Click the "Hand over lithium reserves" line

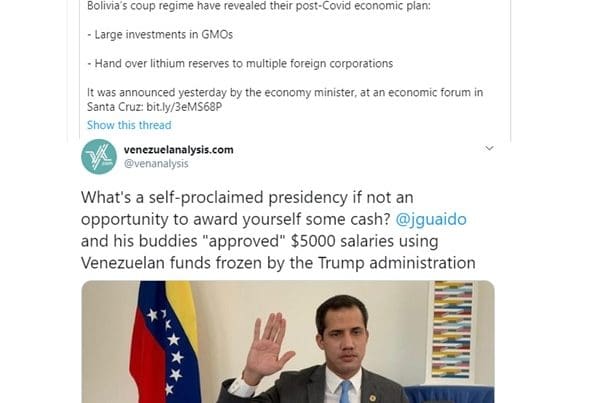240,64
